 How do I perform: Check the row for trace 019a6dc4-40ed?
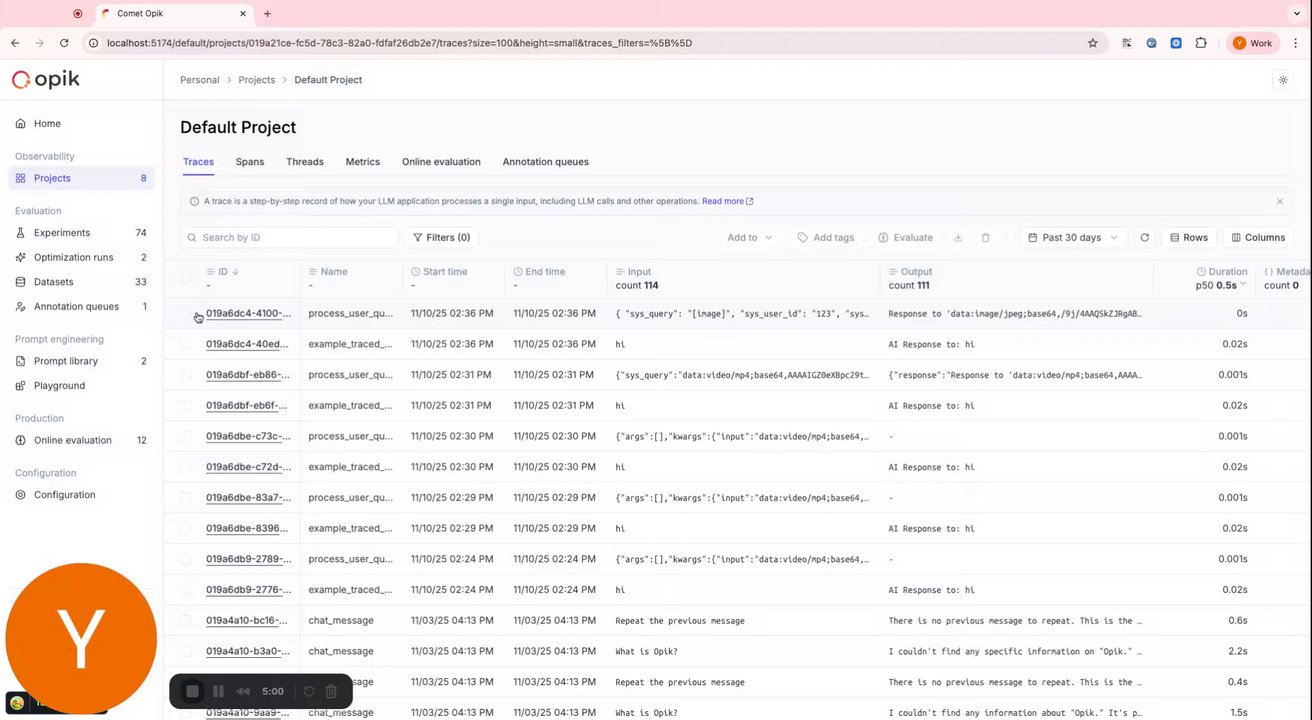click(x=185, y=344)
